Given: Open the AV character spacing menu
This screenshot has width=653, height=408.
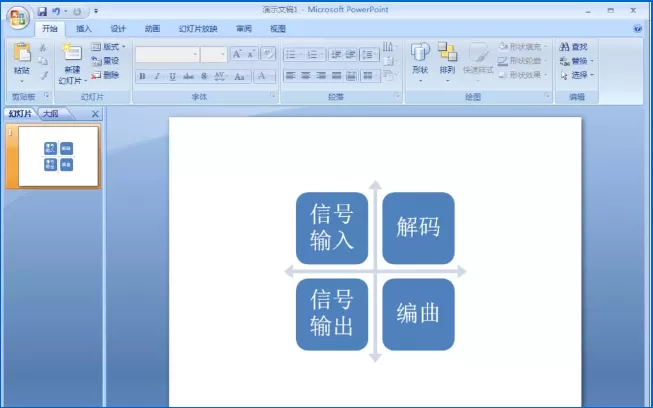Looking at the screenshot, I should coord(220,76).
